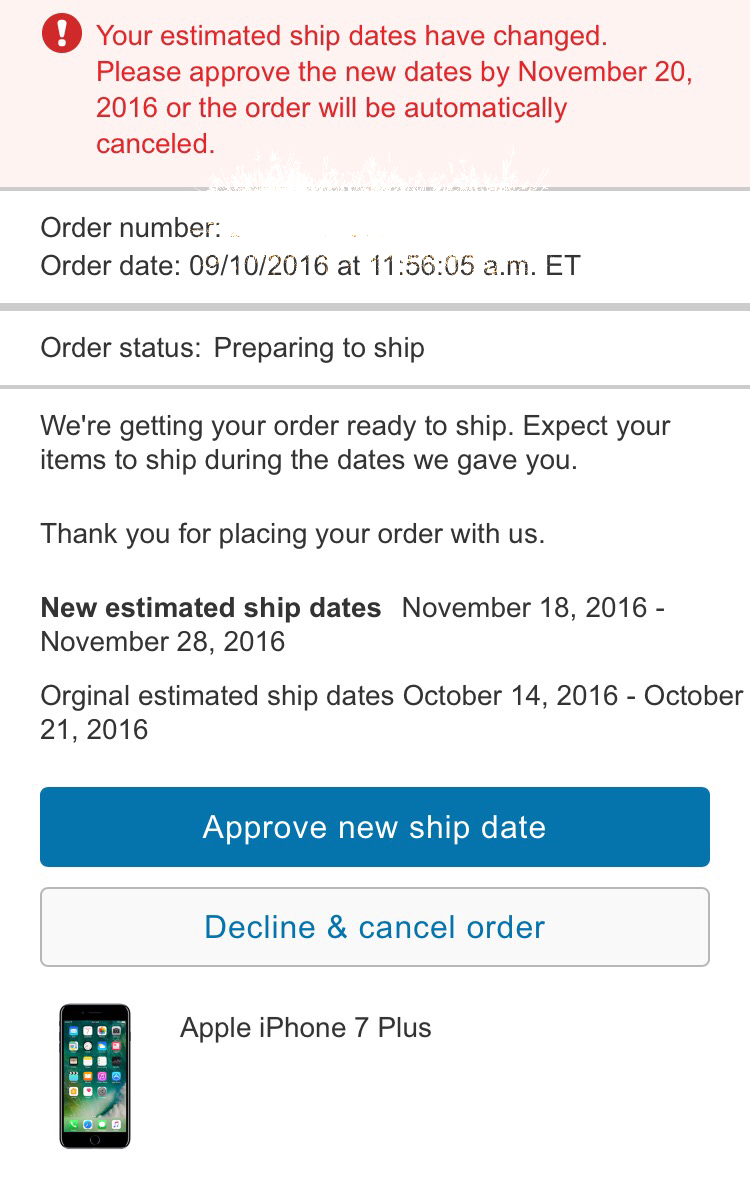Viewport: 750px width, 1182px height.
Task: Click the order date 09/10/2016
Action: point(258,265)
